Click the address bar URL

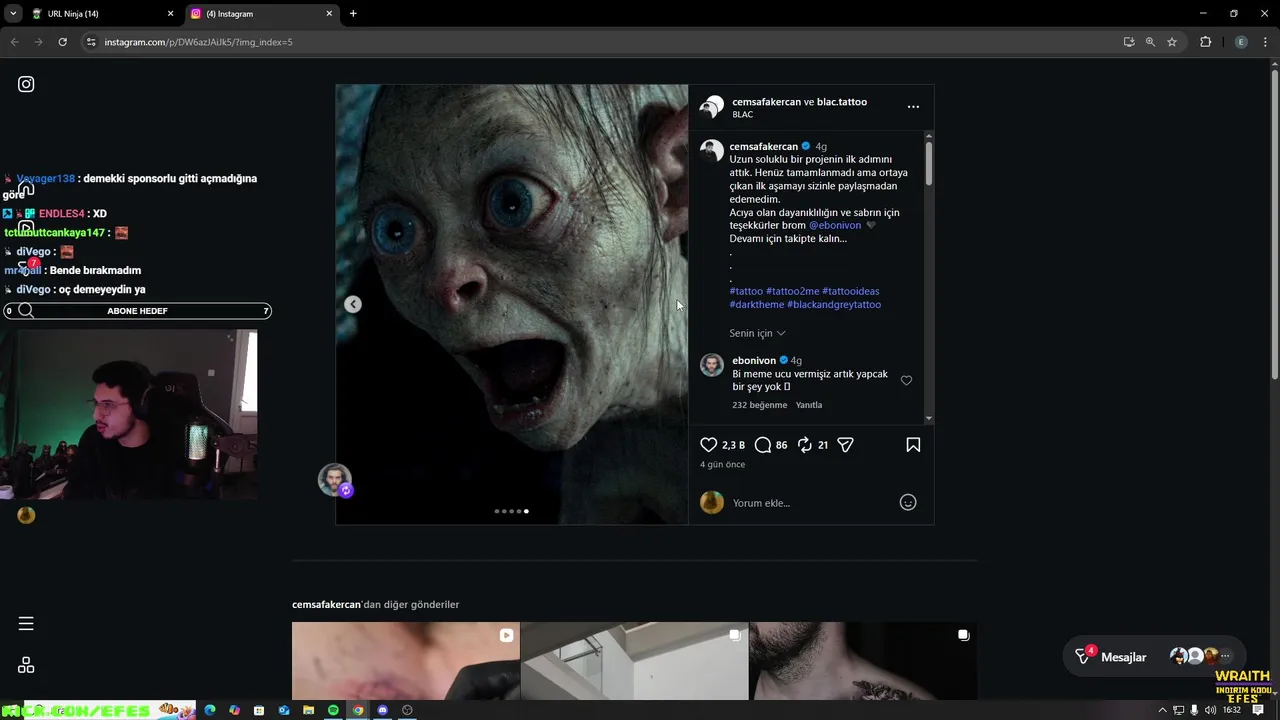198,42
